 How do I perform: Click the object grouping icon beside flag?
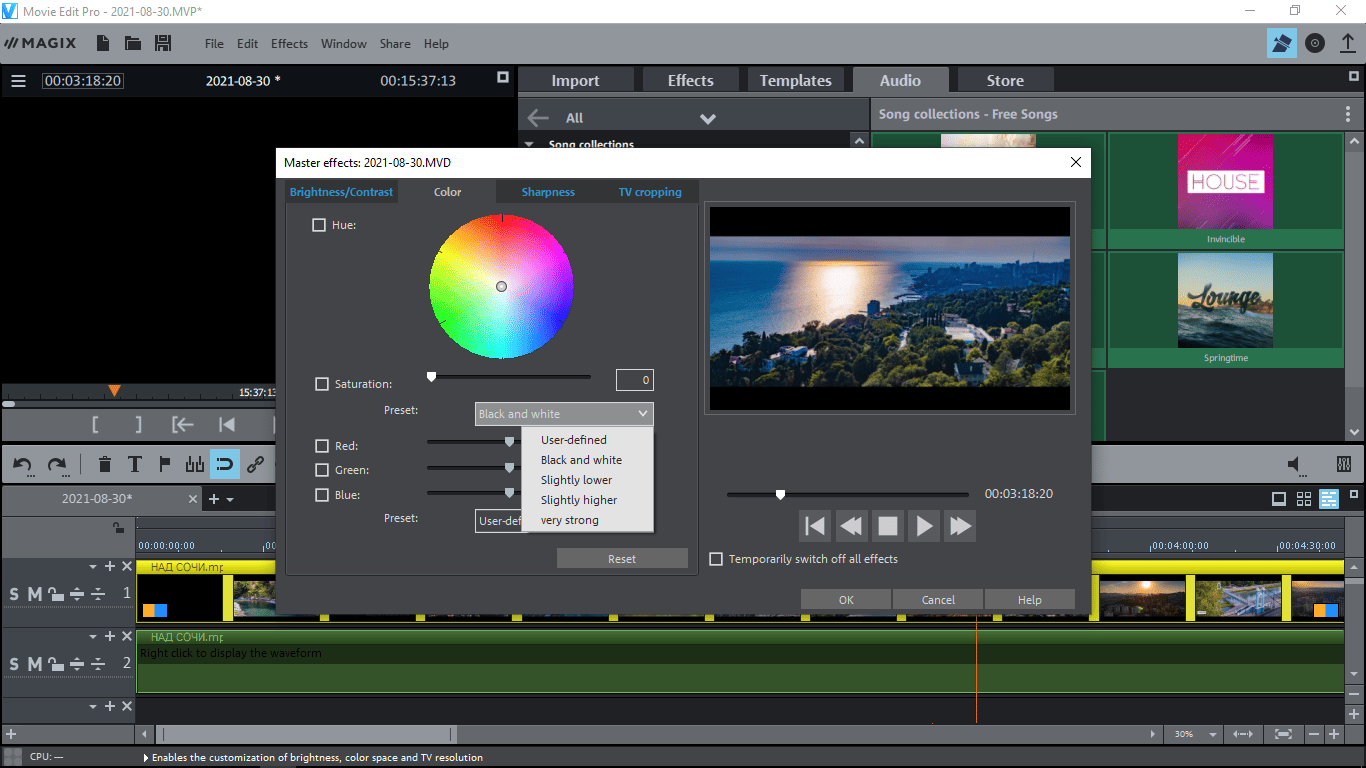coord(195,464)
